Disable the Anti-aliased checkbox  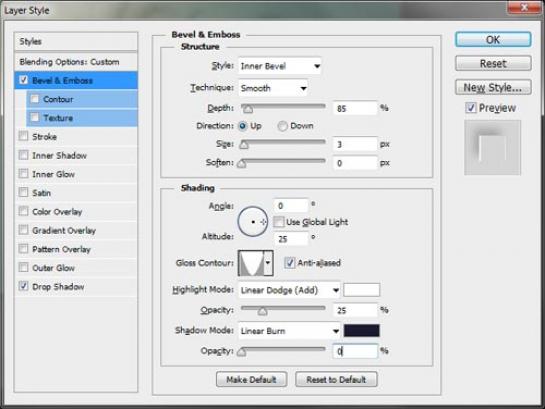pyautogui.click(x=289, y=263)
